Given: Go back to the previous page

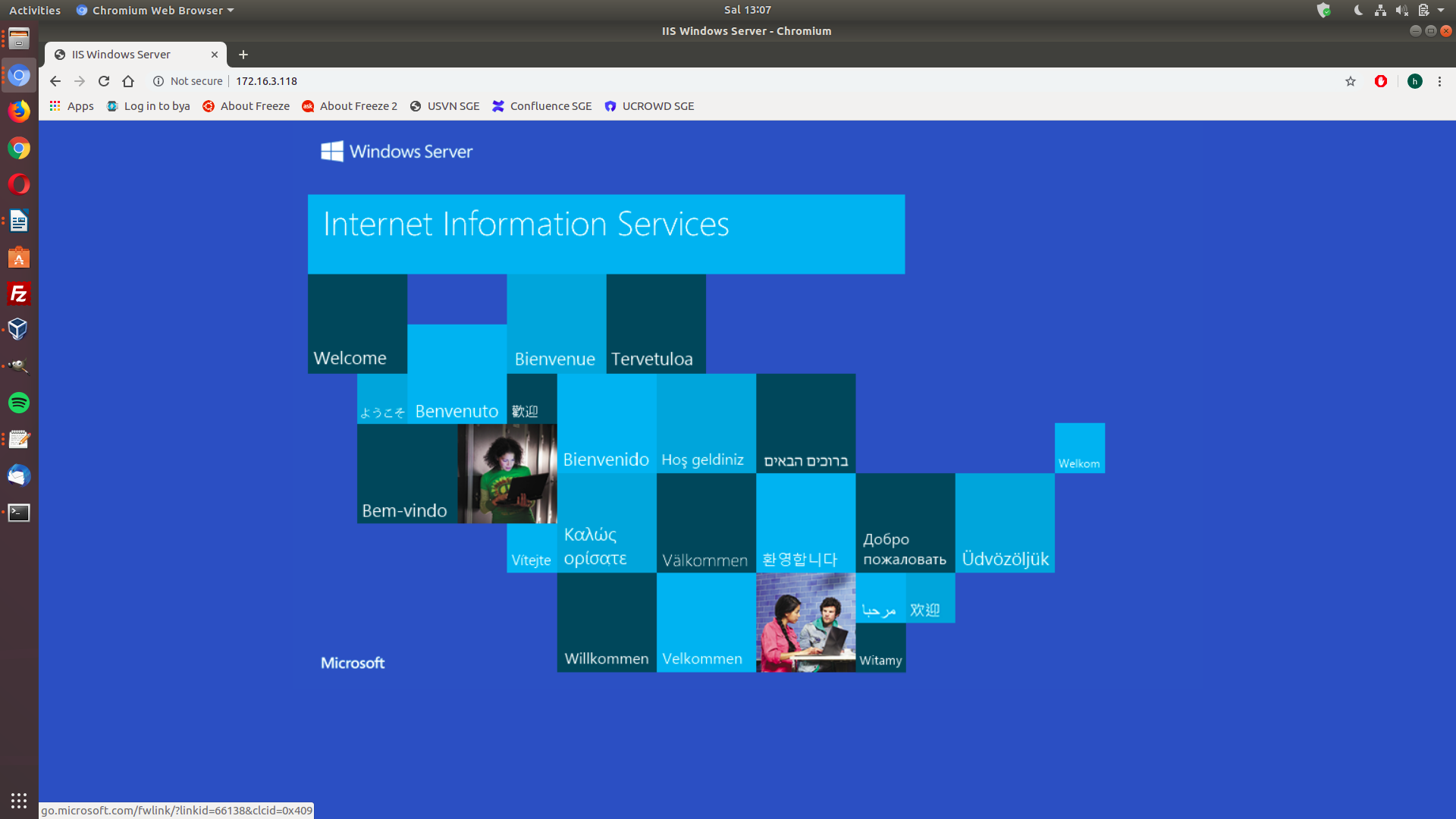Looking at the screenshot, I should tap(55, 81).
